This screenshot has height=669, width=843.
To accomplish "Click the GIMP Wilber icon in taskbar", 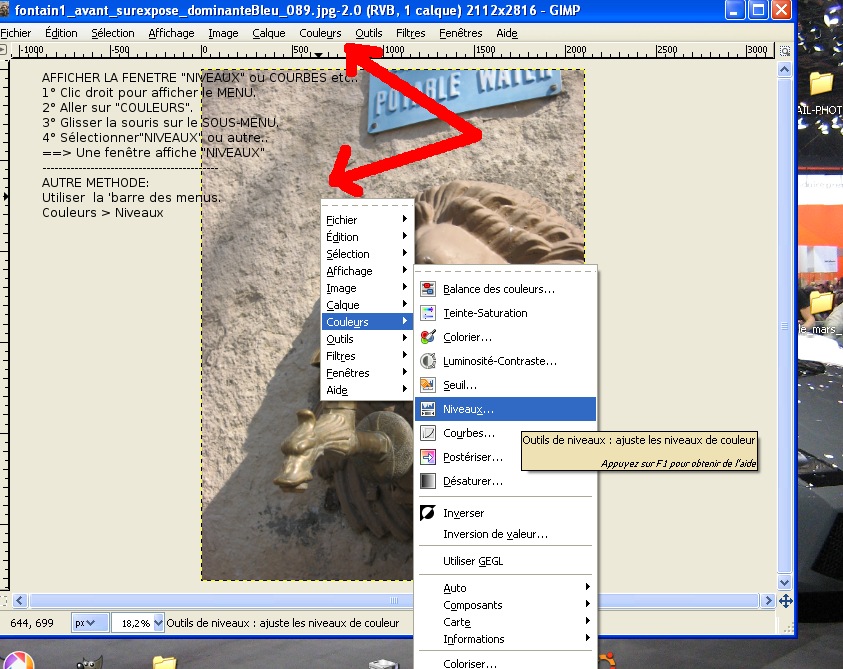I will pyautogui.click(x=89, y=663).
